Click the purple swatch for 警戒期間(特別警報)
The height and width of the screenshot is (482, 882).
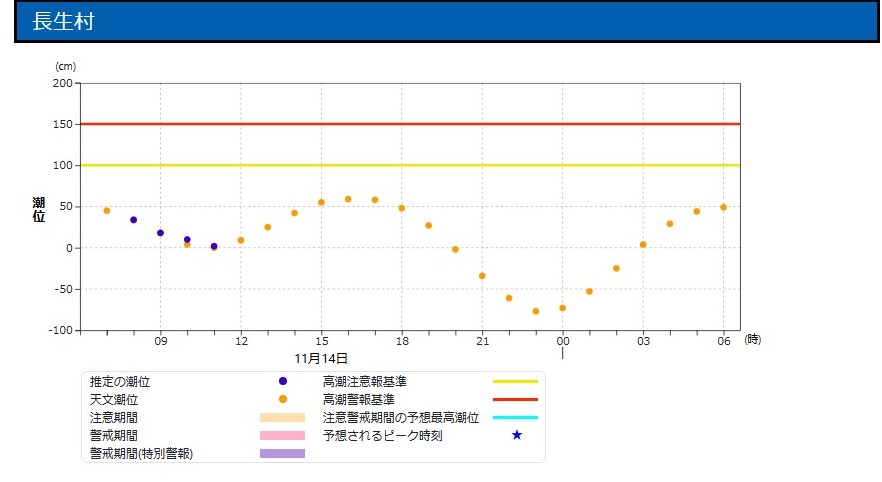pyautogui.click(x=282, y=453)
